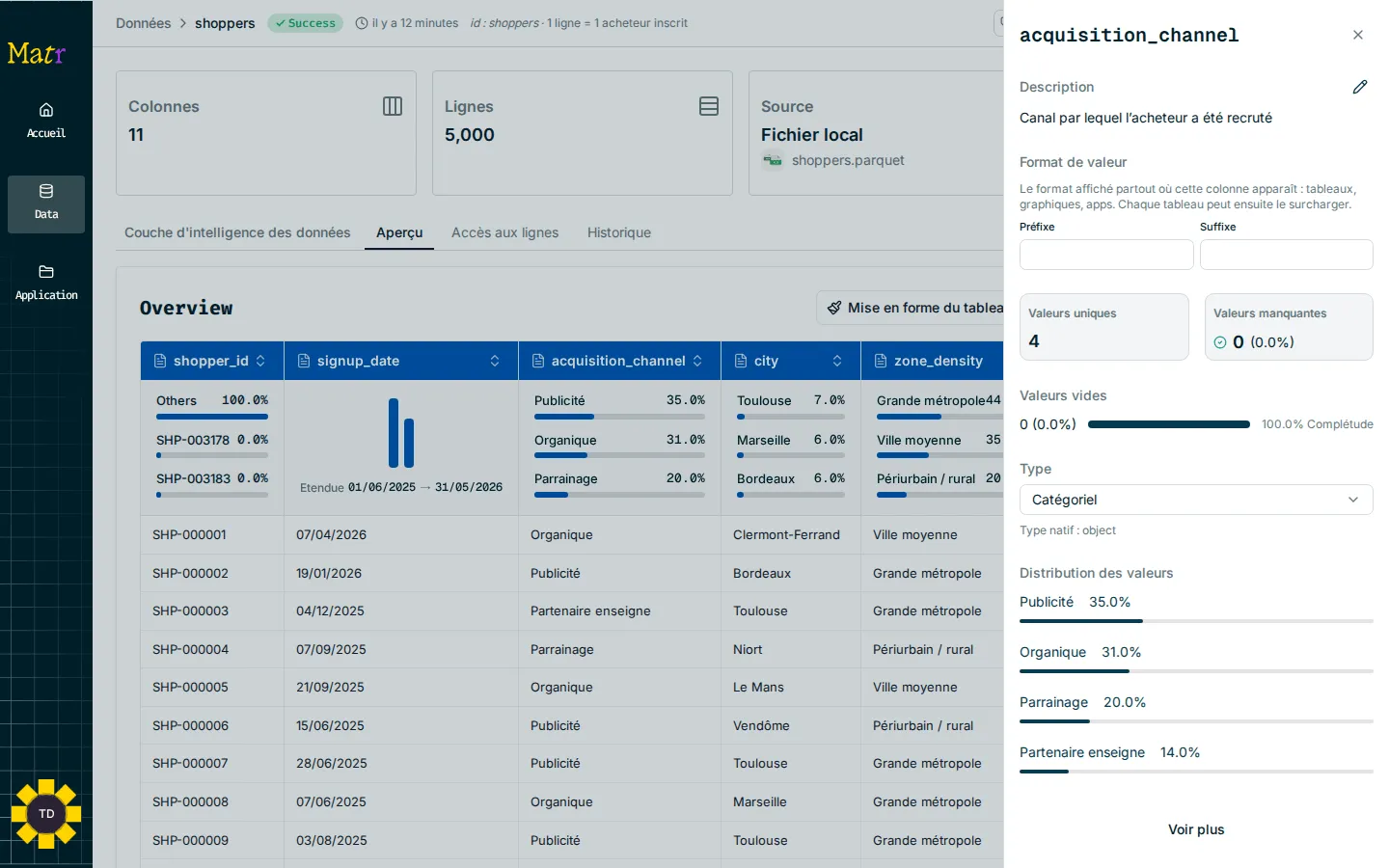Click the Matr logo
Screen dimensions: 1389x868
[x=37, y=53]
